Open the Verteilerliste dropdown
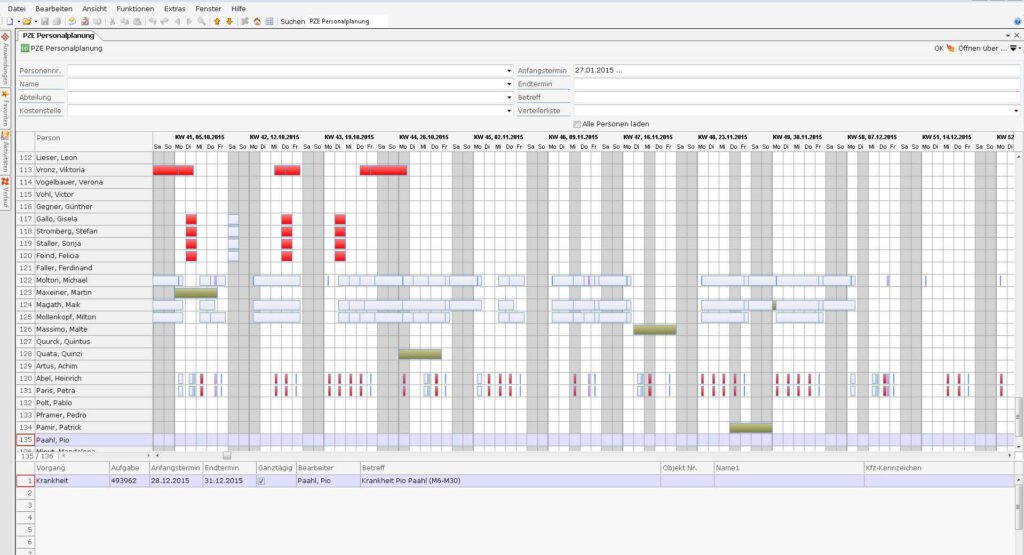The width and height of the screenshot is (1024, 555). point(1016,111)
